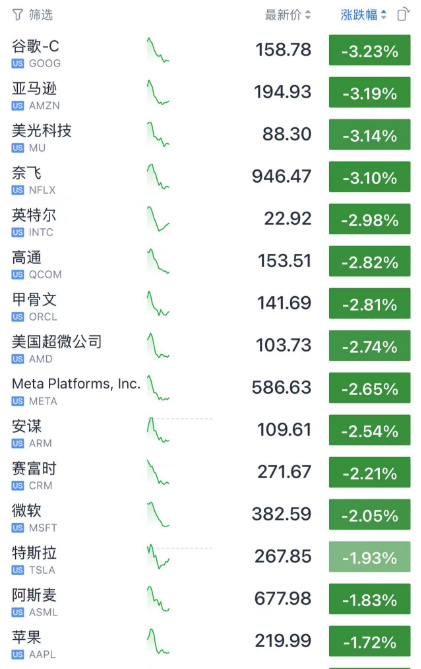Screen dimensions: 421x669
Task: Toggle 高通 change badge -2.82%
Action: tap(369, 261)
